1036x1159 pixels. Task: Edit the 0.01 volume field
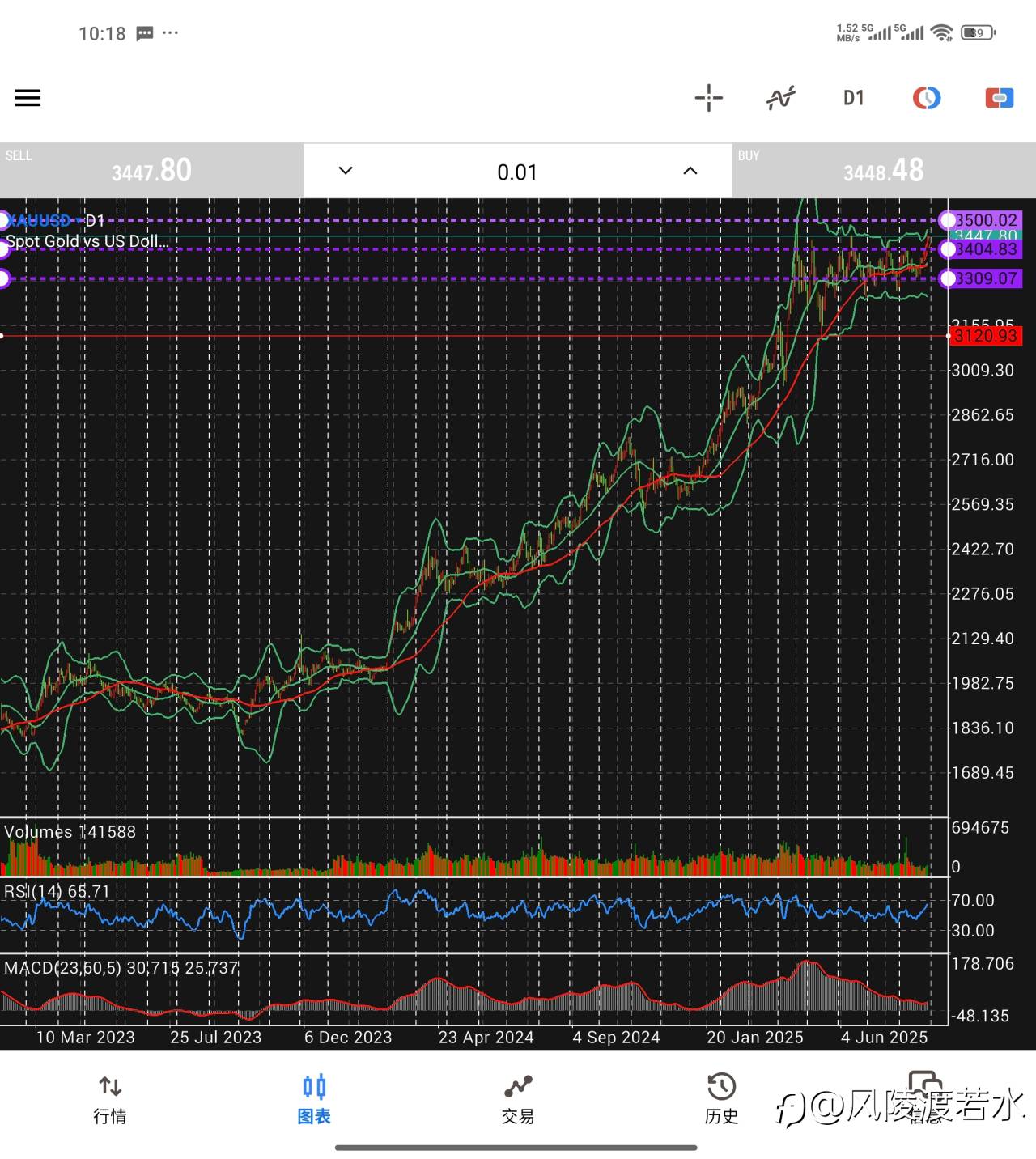tap(517, 172)
